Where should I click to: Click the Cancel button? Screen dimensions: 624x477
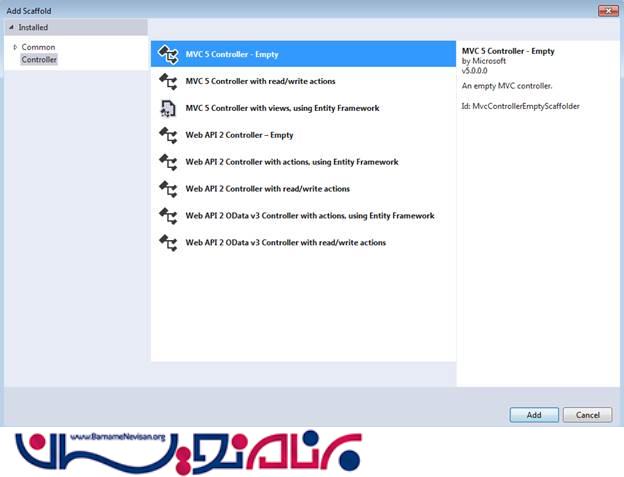pyautogui.click(x=587, y=415)
